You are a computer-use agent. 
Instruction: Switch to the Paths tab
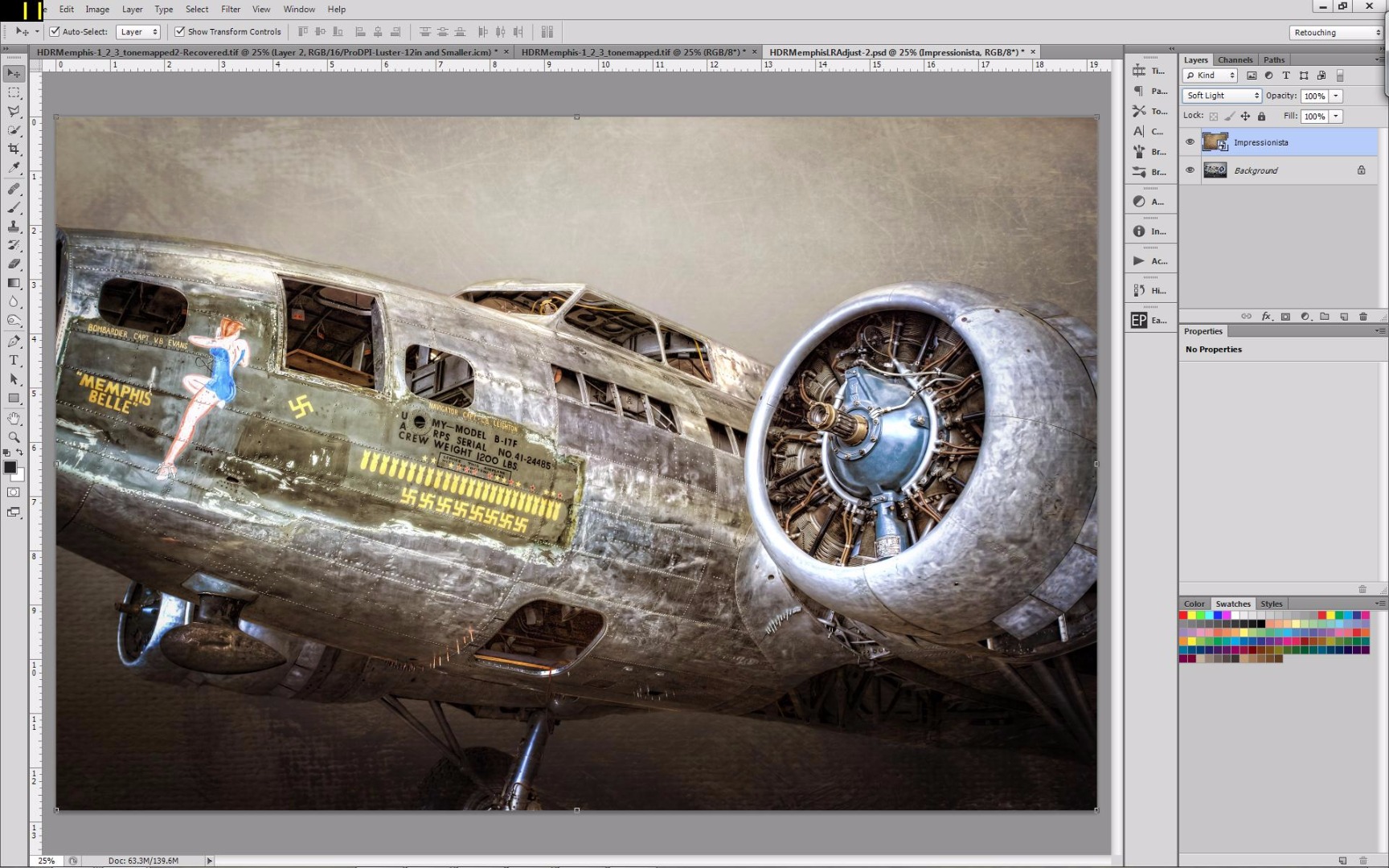coord(1274,59)
